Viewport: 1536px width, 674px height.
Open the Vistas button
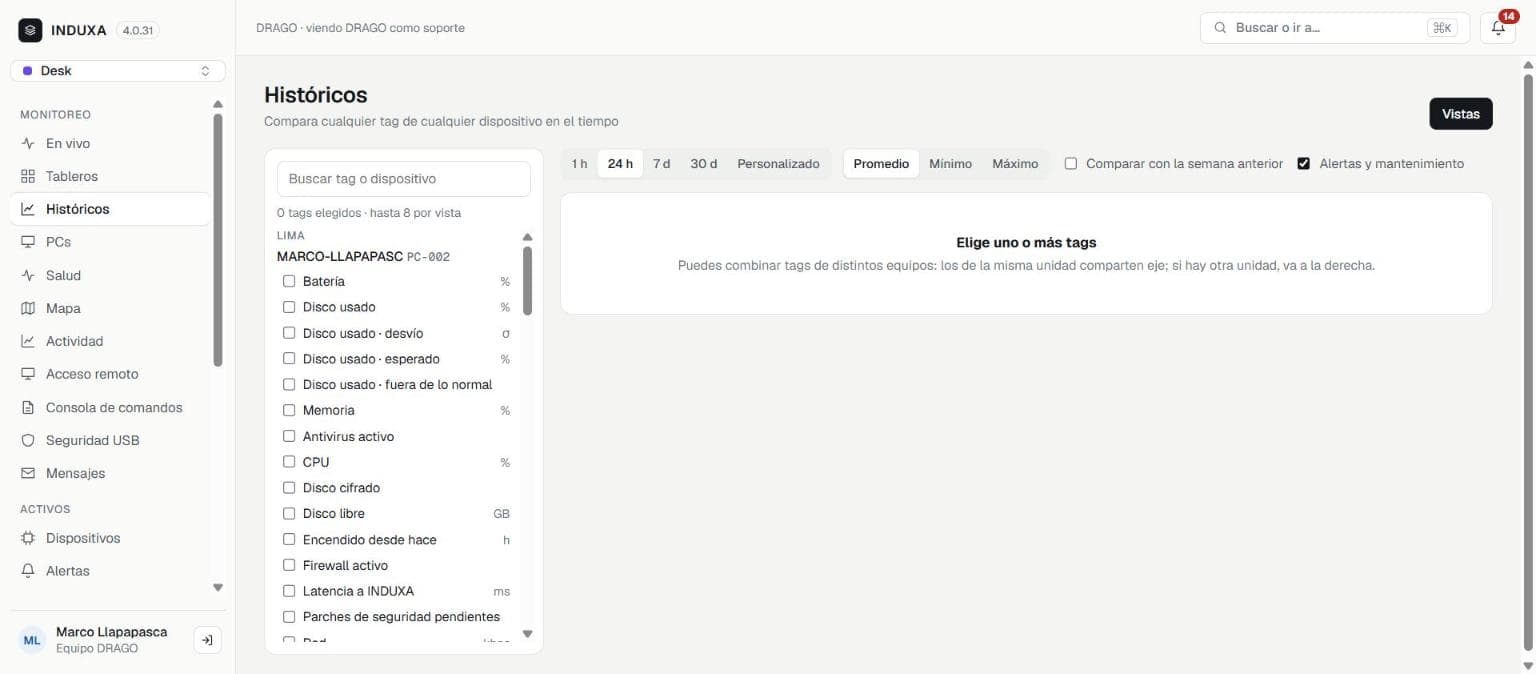click(x=1461, y=114)
